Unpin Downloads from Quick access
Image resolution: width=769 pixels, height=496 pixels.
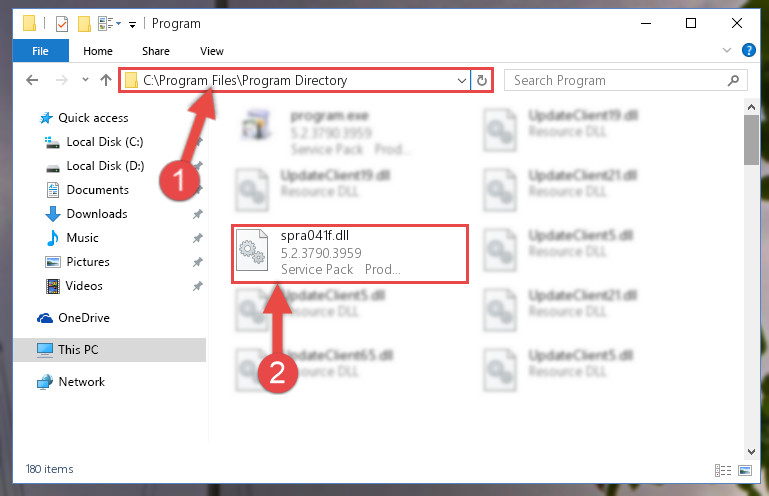tap(198, 214)
